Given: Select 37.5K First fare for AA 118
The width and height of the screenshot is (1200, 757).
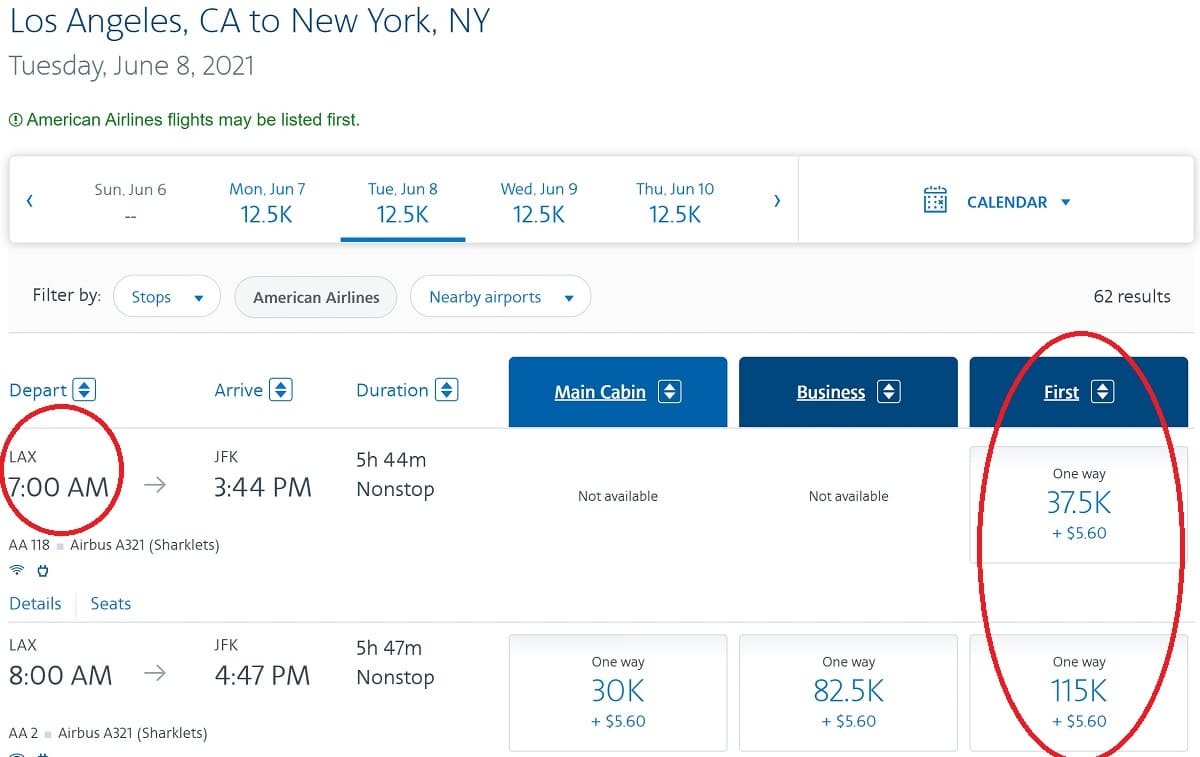Looking at the screenshot, I should pyautogui.click(x=1079, y=504).
